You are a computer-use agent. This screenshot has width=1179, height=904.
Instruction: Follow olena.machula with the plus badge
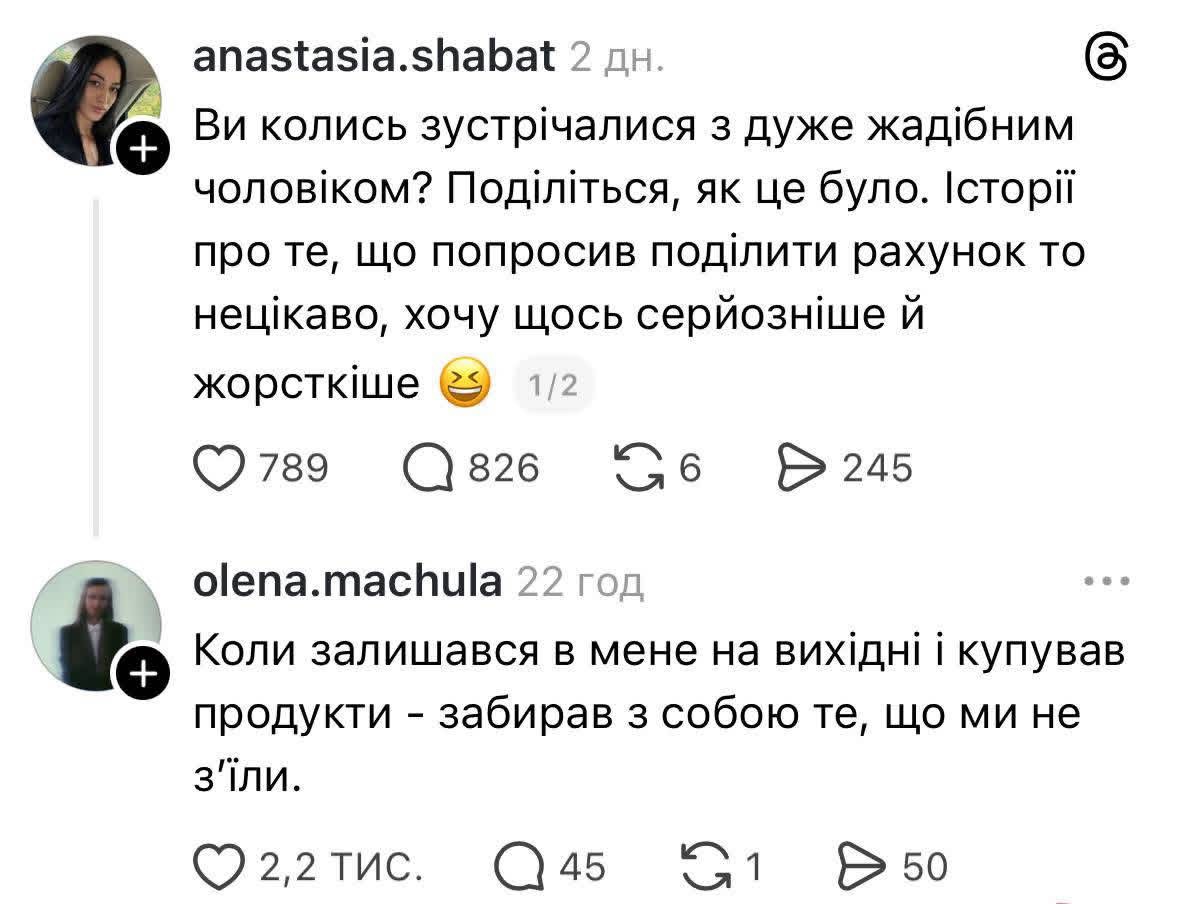coord(143,673)
